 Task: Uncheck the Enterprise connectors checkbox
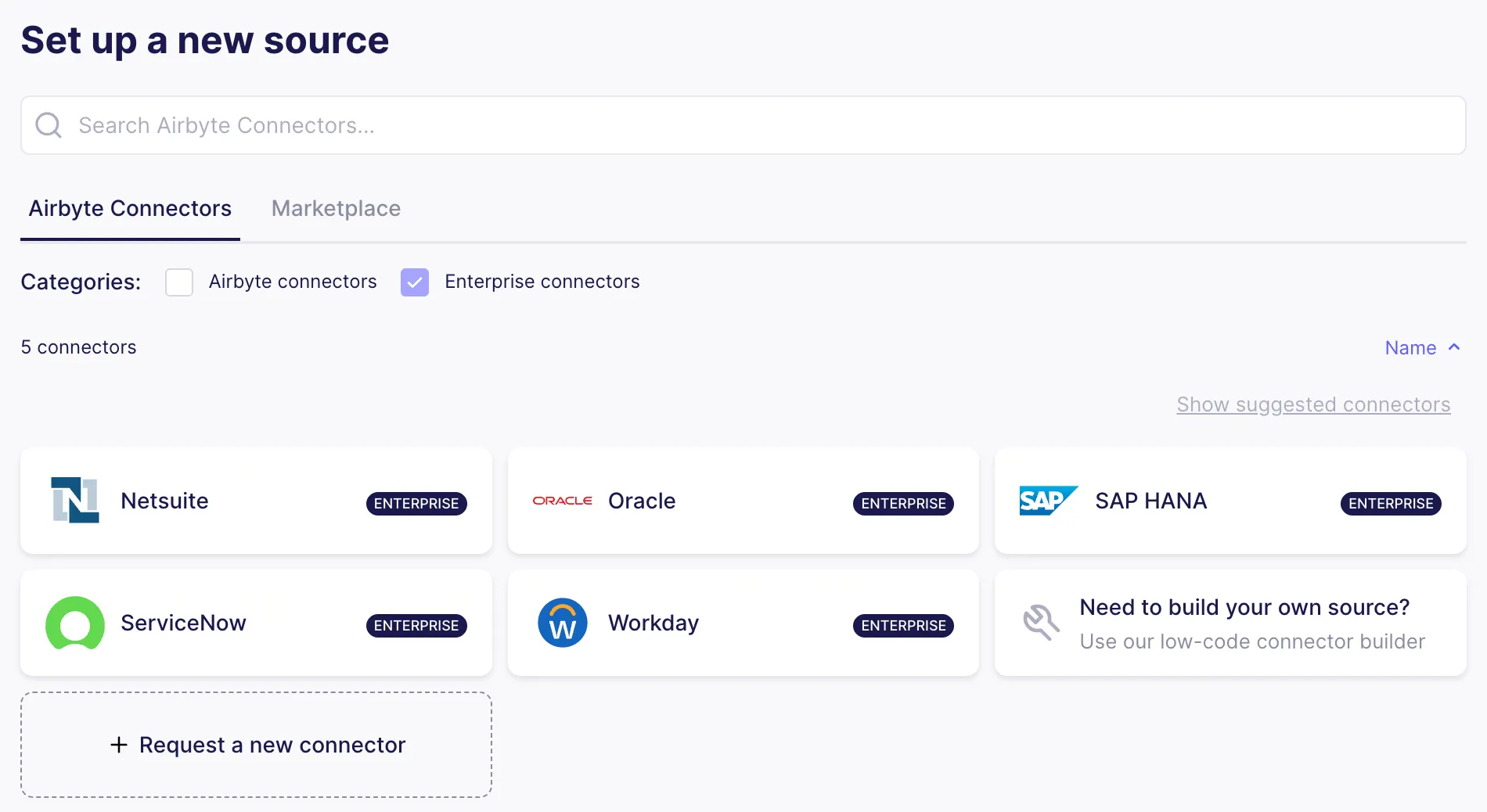[x=415, y=282]
